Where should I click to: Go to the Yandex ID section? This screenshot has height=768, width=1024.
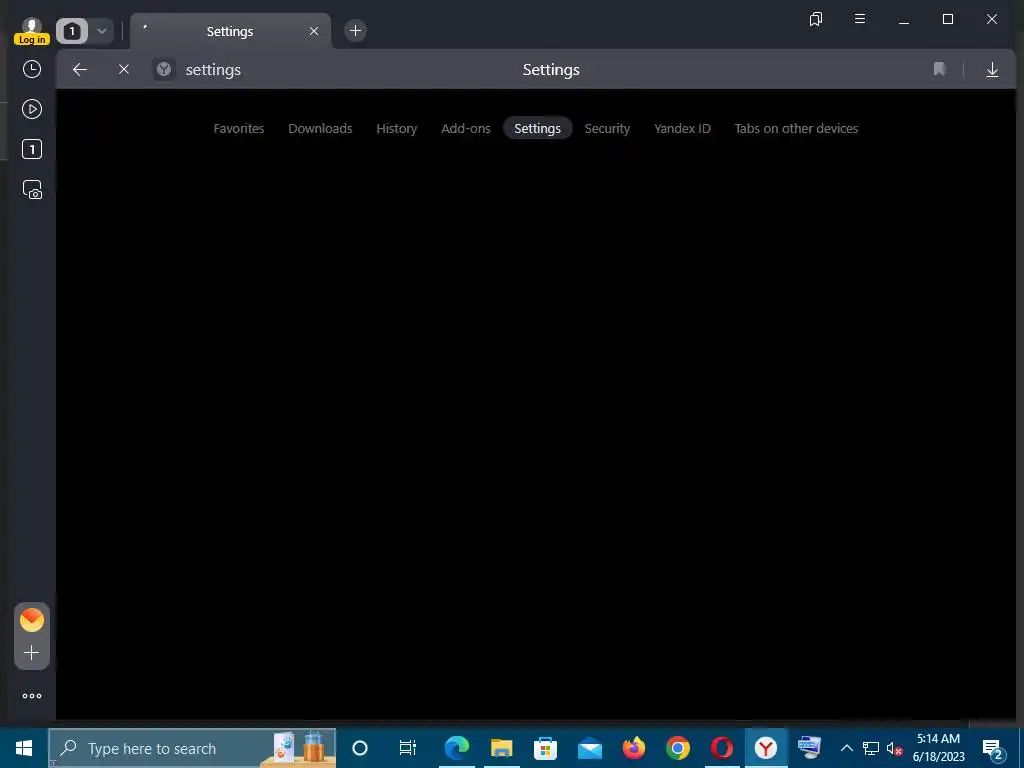682,129
